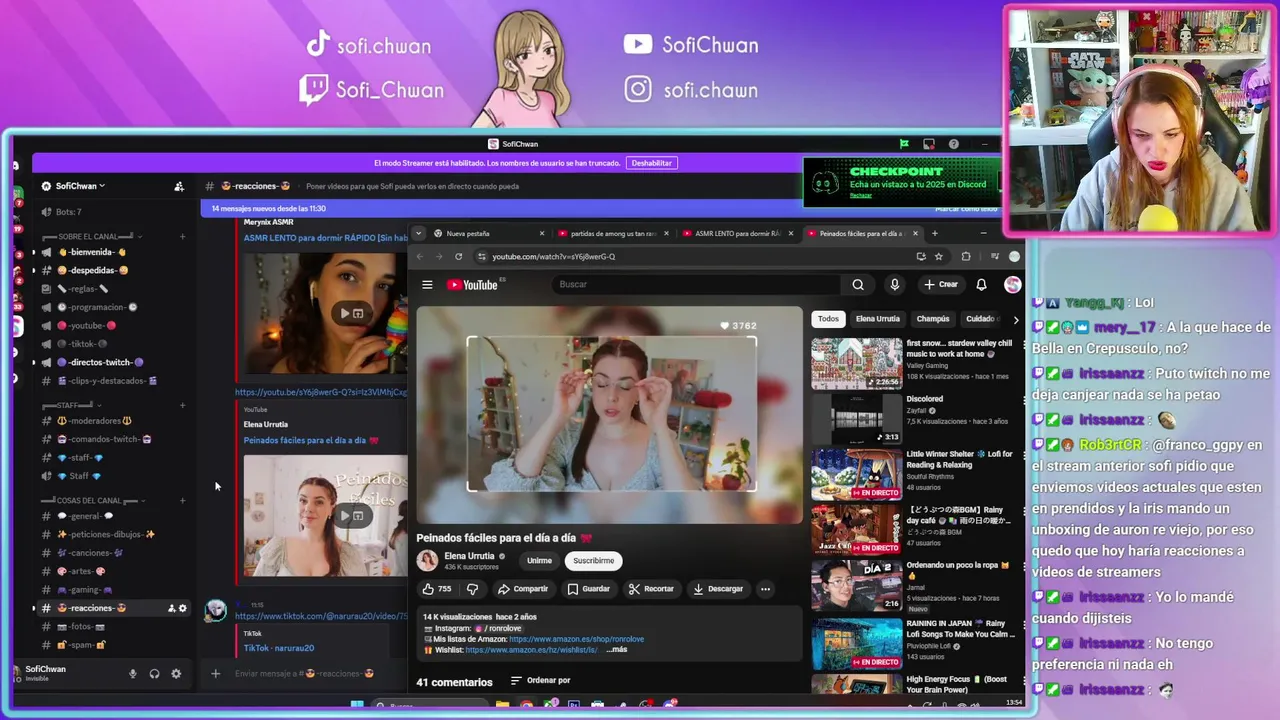Click the YouTube logo to go home
The width and height of the screenshot is (1280, 720).
click(473, 285)
